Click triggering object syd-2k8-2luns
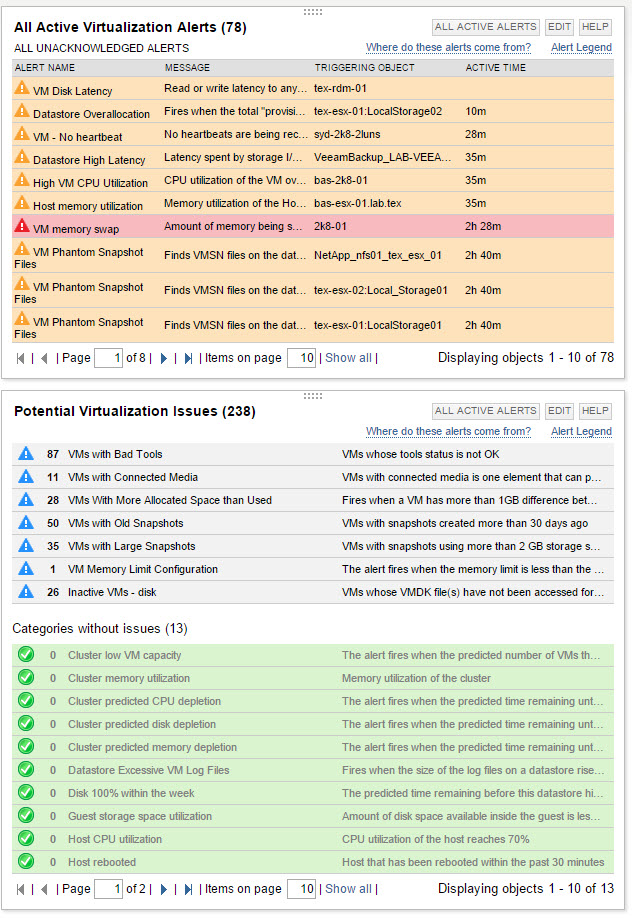This screenshot has width=632, height=918. pos(347,135)
